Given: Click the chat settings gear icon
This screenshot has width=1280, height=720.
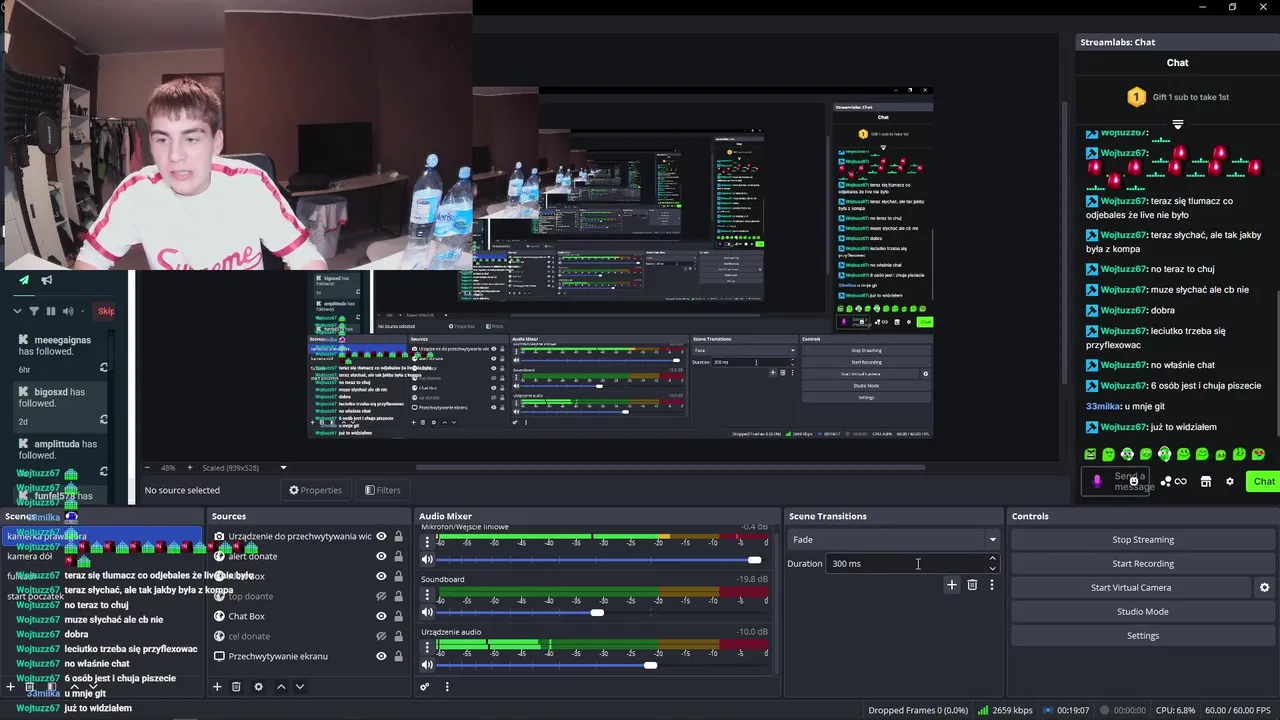Looking at the screenshot, I should click(1230, 481).
